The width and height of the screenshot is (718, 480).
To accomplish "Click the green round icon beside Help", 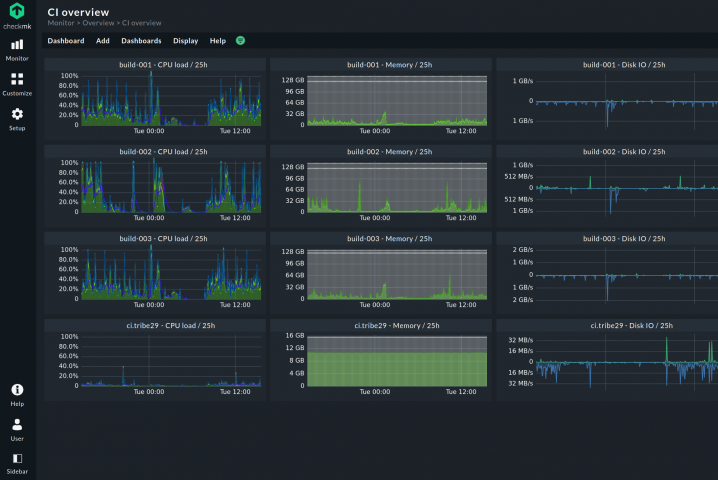I will point(241,41).
